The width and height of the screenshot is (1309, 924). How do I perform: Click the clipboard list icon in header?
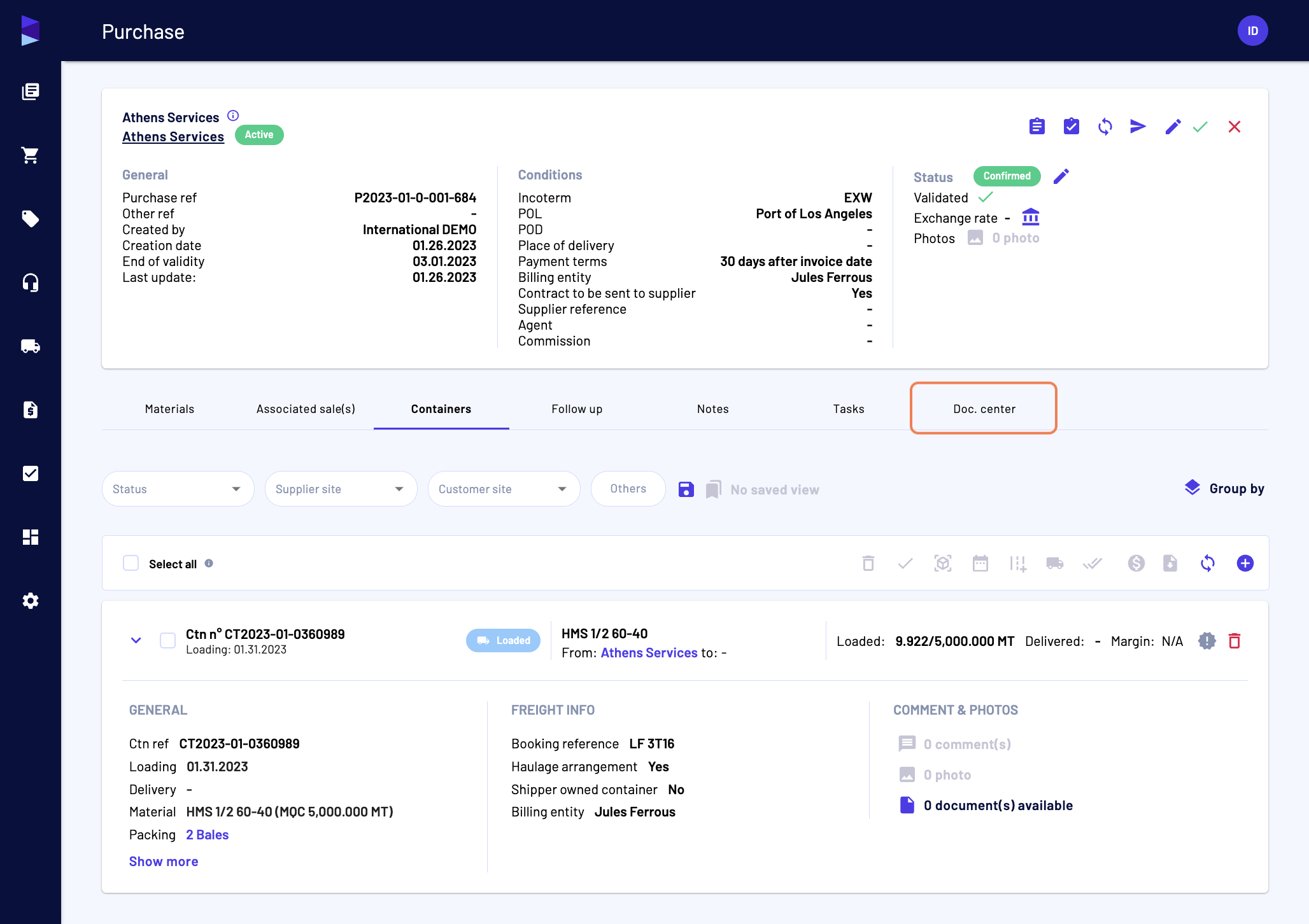coord(1037,127)
